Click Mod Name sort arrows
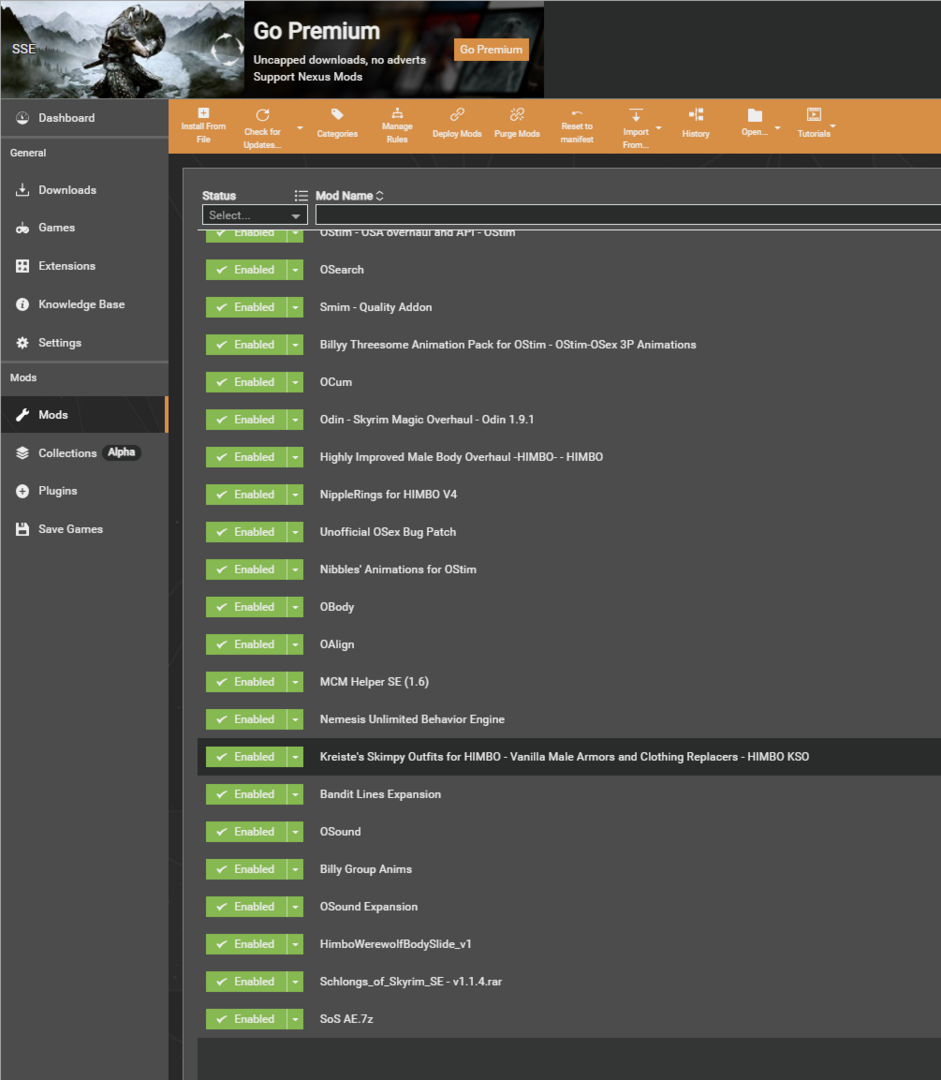 pyautogui.click(x=380, y=196)
